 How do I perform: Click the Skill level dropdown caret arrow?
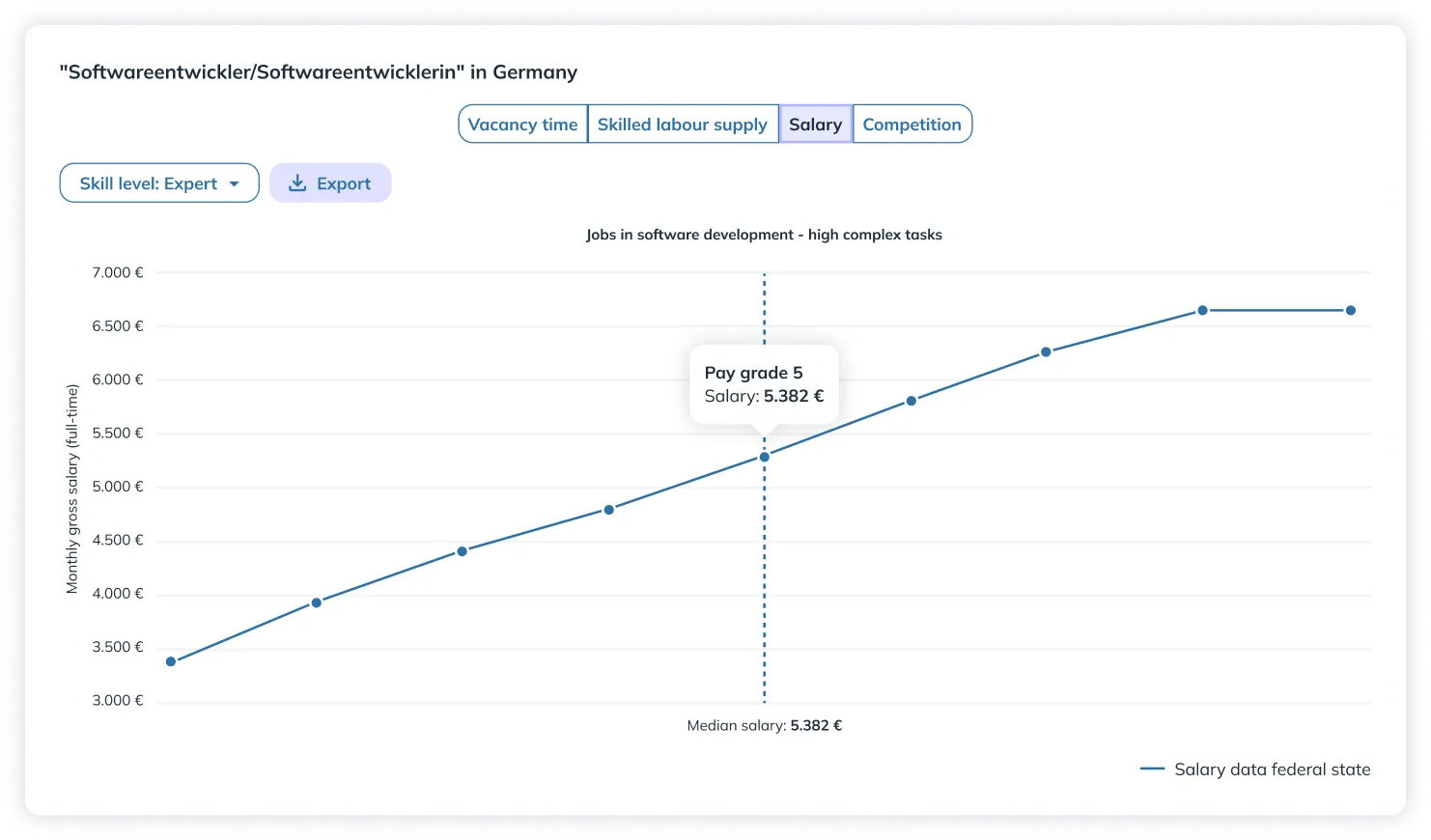(234, 183)
